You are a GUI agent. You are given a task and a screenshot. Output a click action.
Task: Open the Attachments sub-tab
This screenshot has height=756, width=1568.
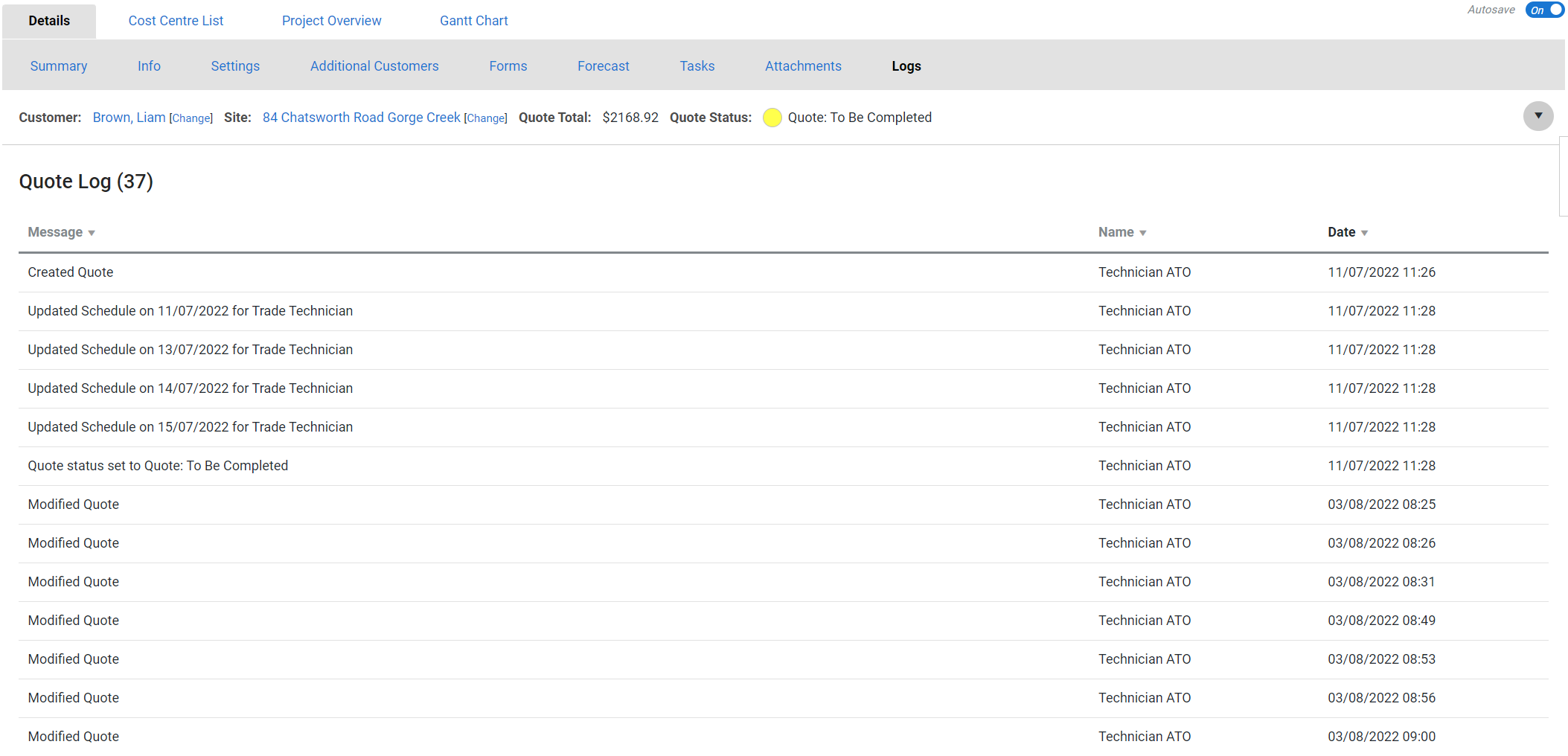pos(803,66)
